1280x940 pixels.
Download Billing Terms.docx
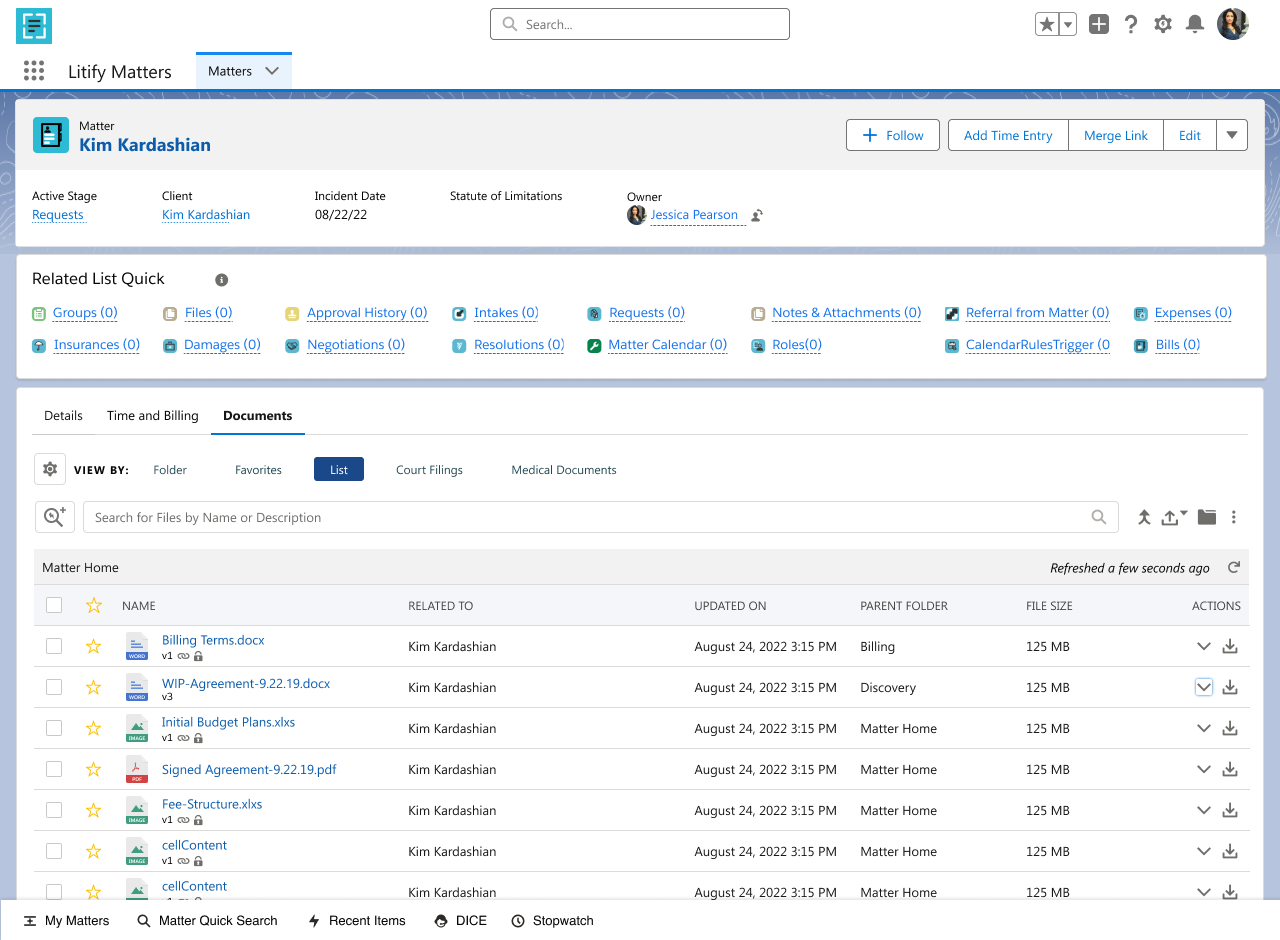pyautogui.click(x=1230, y=646)
